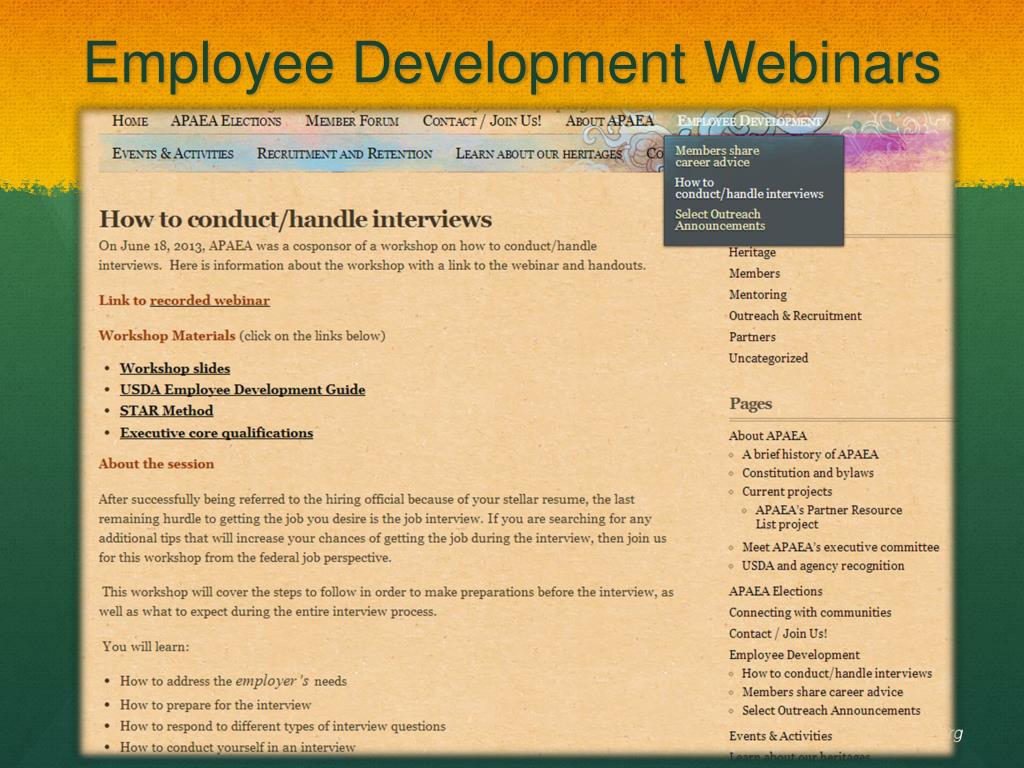Open APAEA Elections in Pages list

(775, 592)
